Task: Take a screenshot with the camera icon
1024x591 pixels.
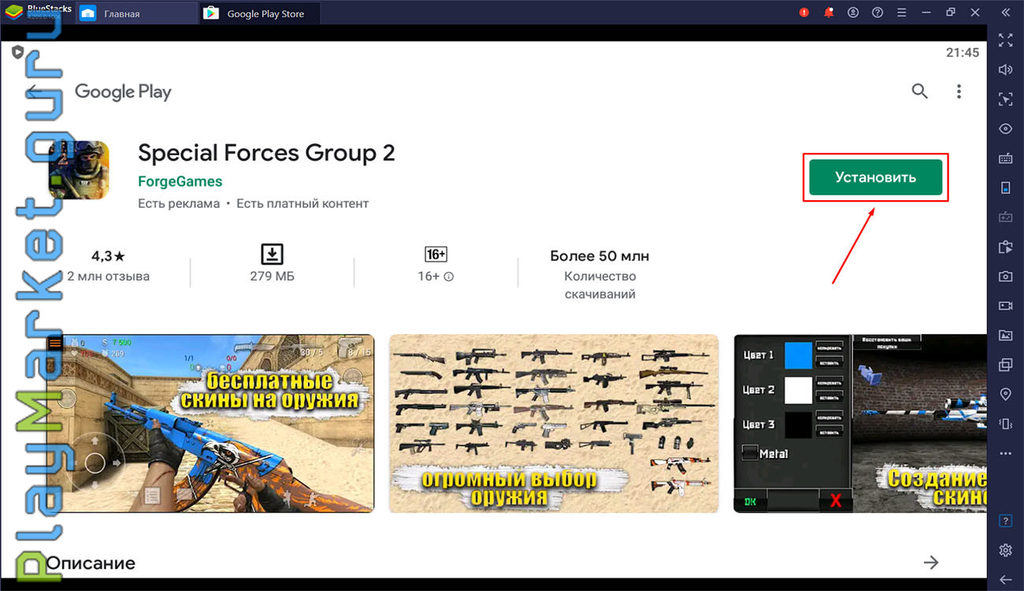Action: point(1006,276)
